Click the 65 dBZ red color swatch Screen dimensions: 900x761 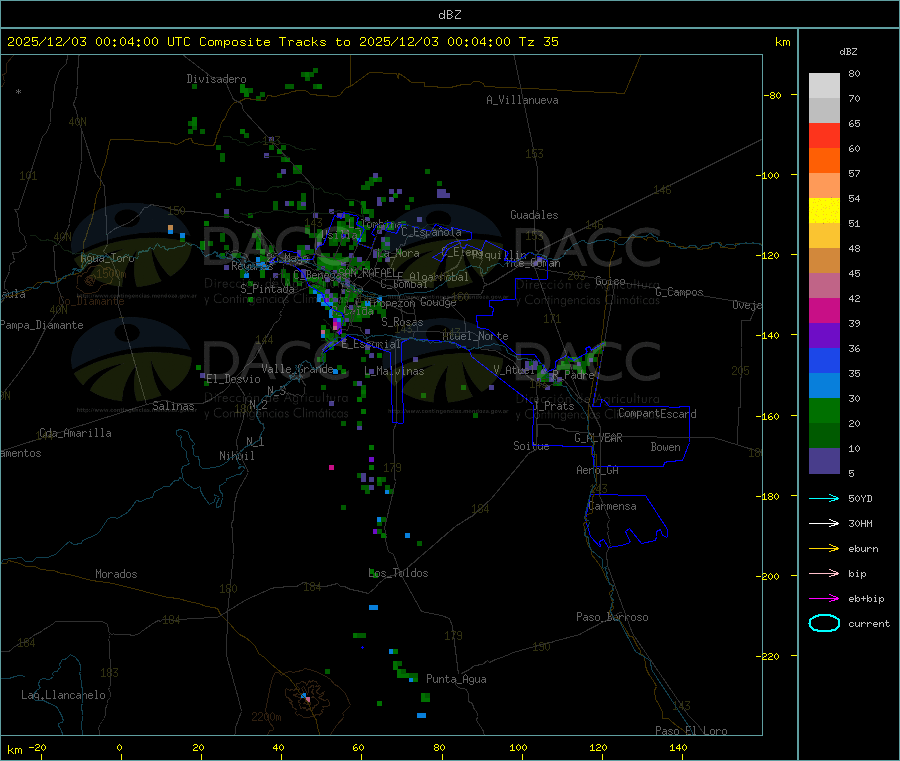point(824,135)
